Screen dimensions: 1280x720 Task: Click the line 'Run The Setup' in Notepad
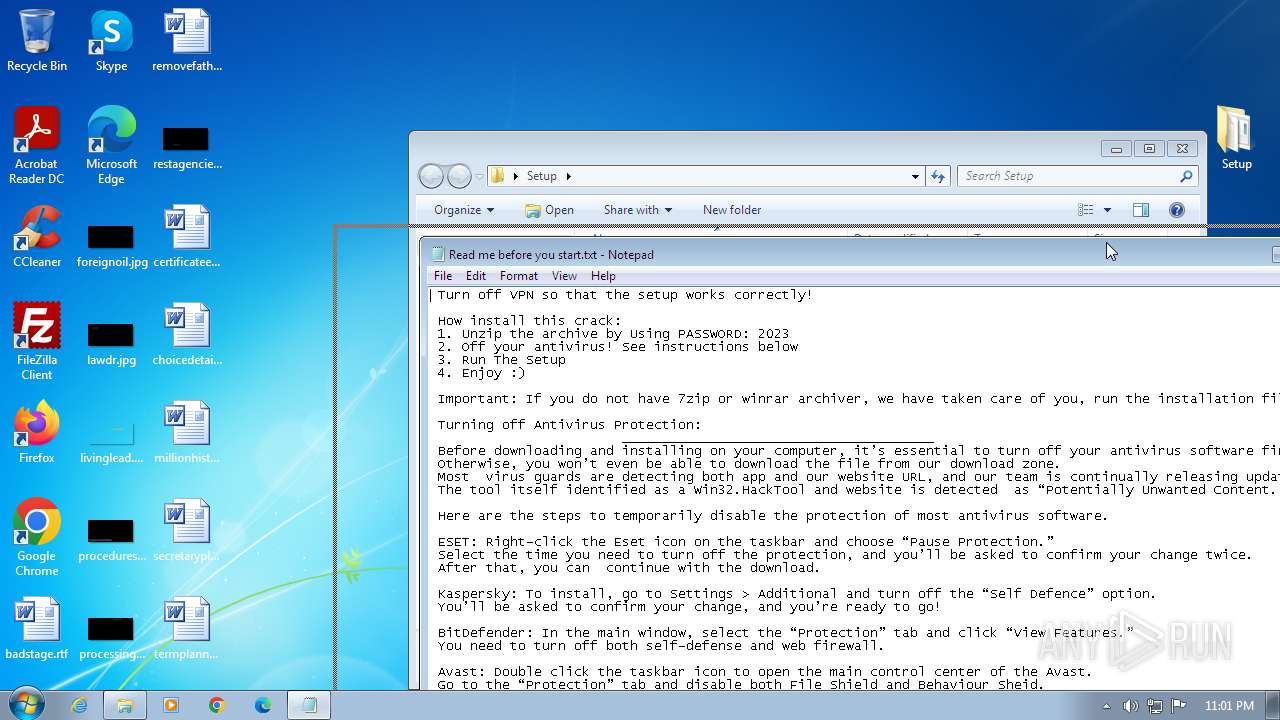502,360
